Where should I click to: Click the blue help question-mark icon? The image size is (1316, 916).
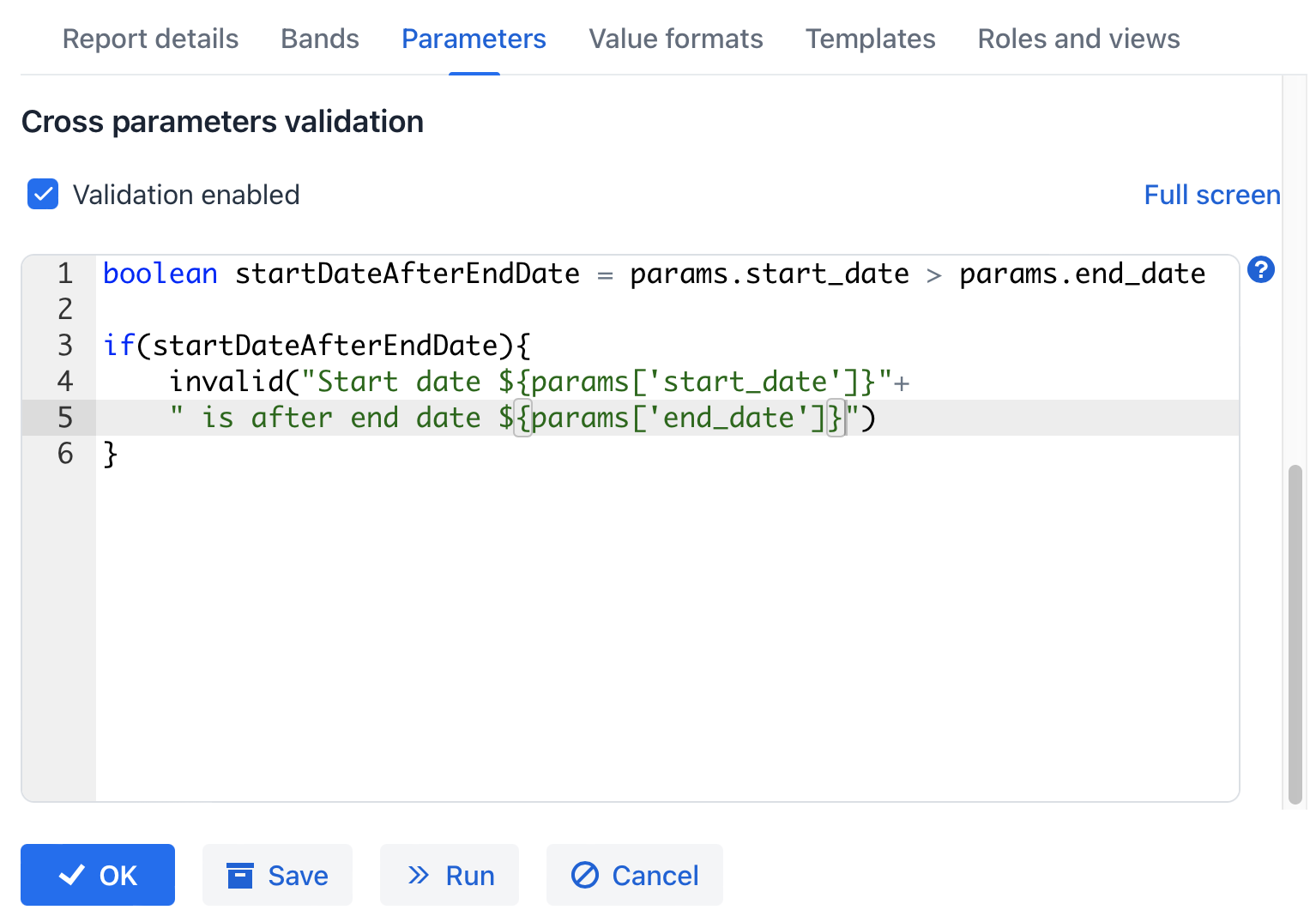click(x=1261, y=270)
